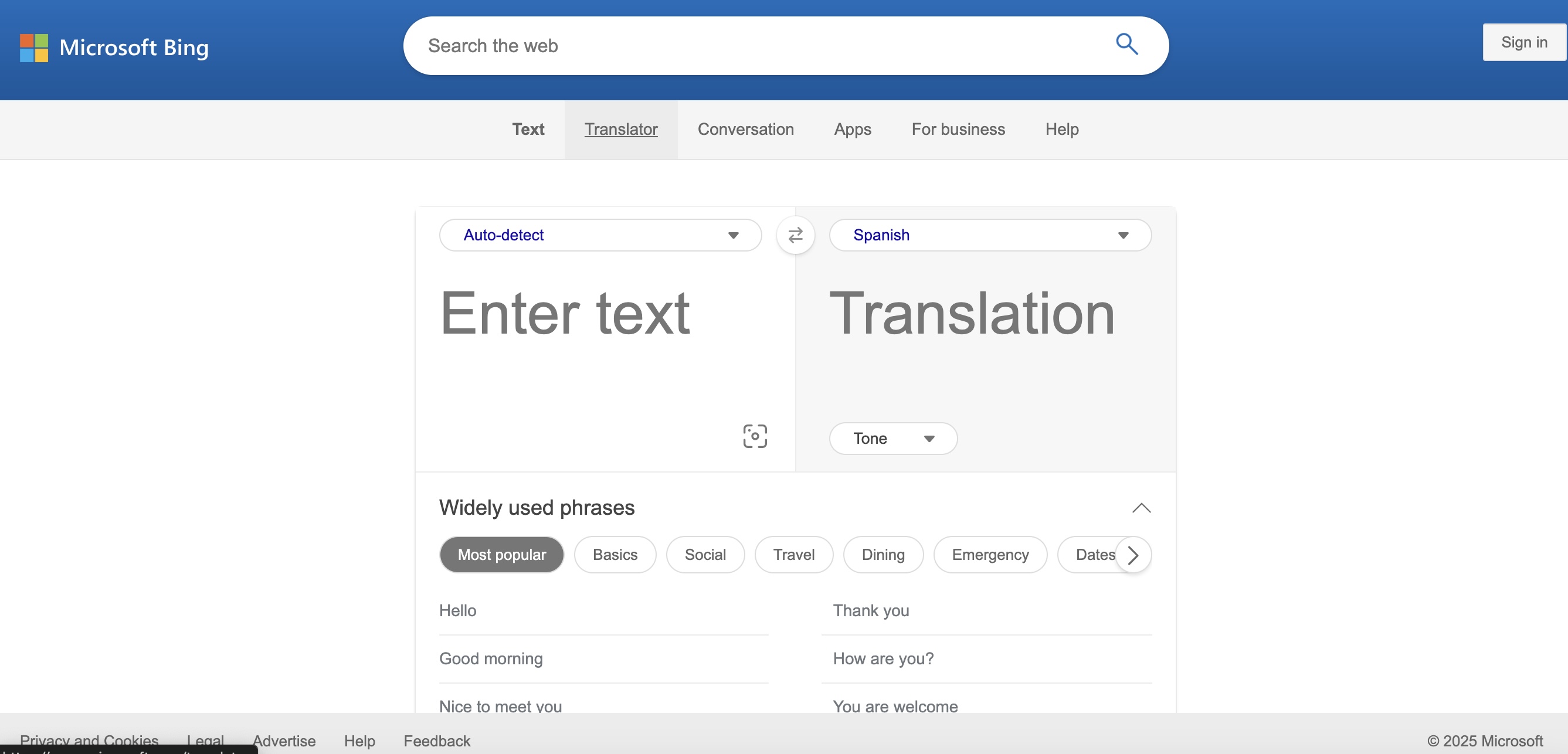This screenshot has height=754, width=1568.
Task: Open the Apps tab
Action: pos(852,130)
